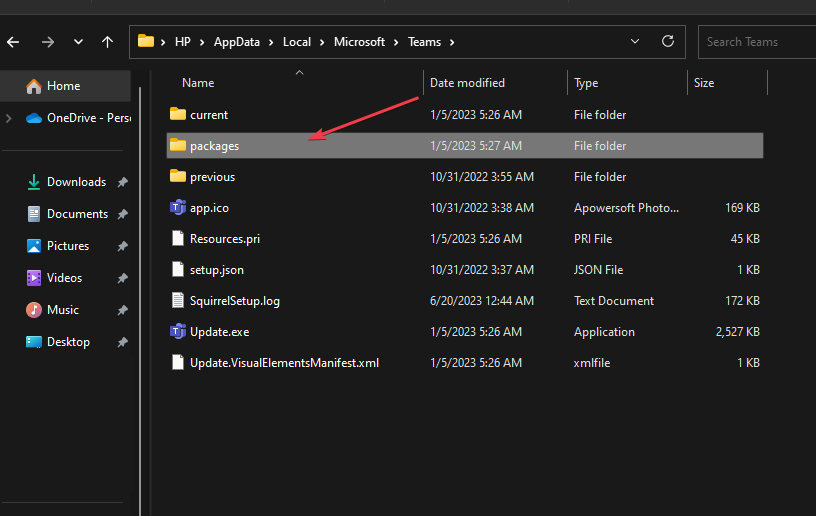Viewport: 816px width, 516px height.
Task: Click the pin icon next to Pictures
Action: point(123,246)
